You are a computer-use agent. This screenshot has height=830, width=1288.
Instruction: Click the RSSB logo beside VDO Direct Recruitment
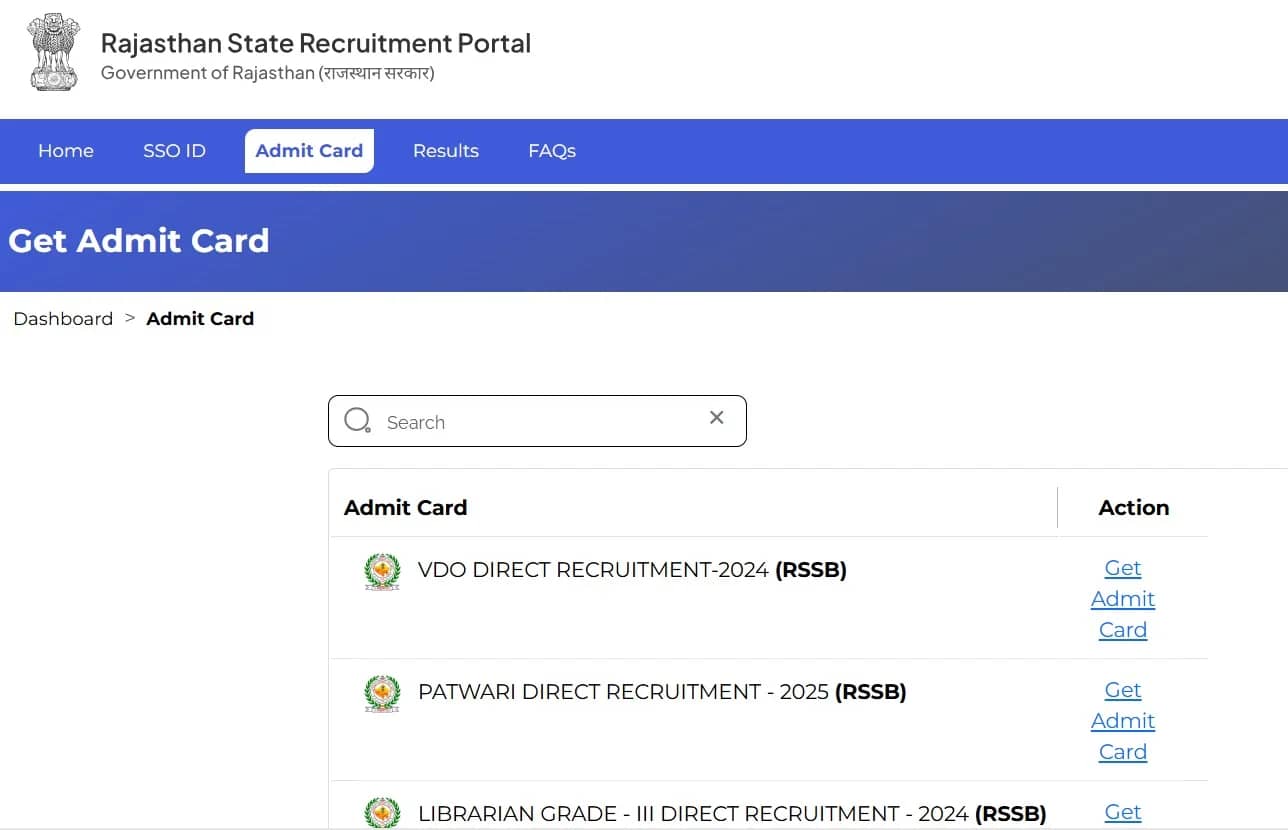click(x=382, y=571)
